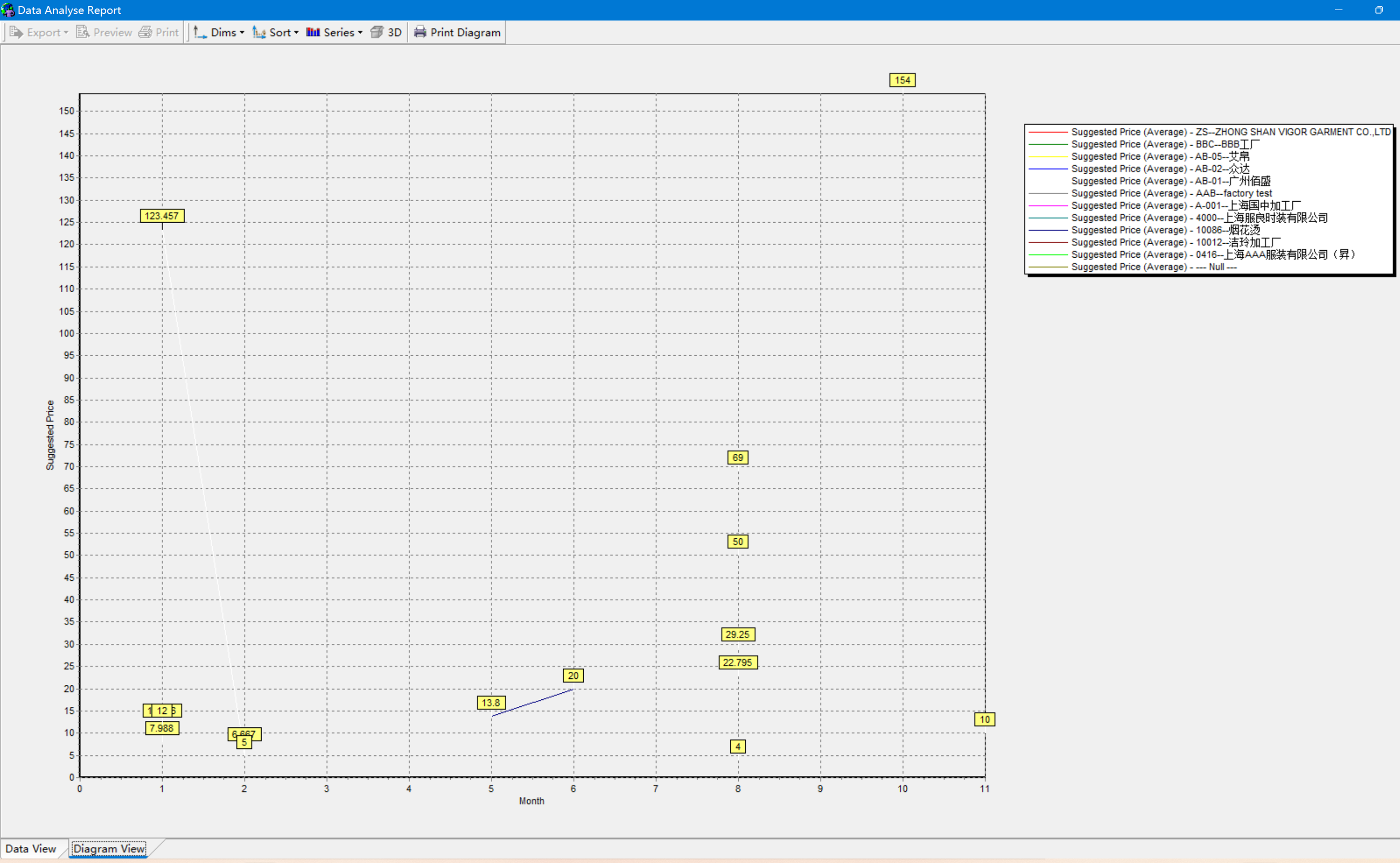This screenshot has width=1400, height=863.
Task: Click the 50 data label
Action: [x=737, y=542]
